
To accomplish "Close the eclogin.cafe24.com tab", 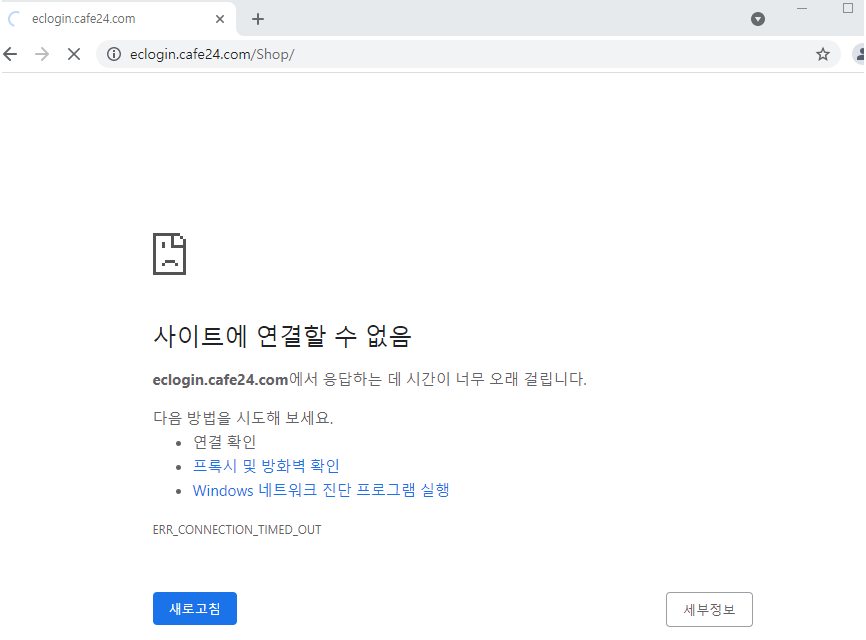I will (220, 19).
